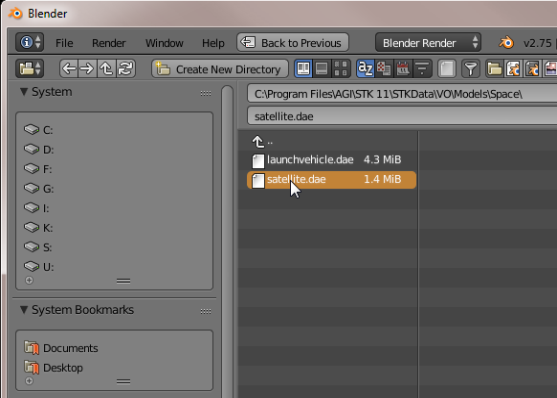The height and width of the screenshot is (398, 557).
Task: Collapse the System Bookmarks panel
Action: [x=24, y=310]
